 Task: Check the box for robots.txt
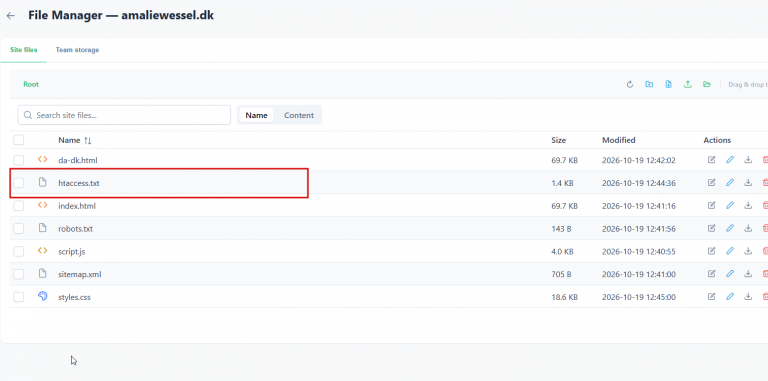(x=19, y=229)
